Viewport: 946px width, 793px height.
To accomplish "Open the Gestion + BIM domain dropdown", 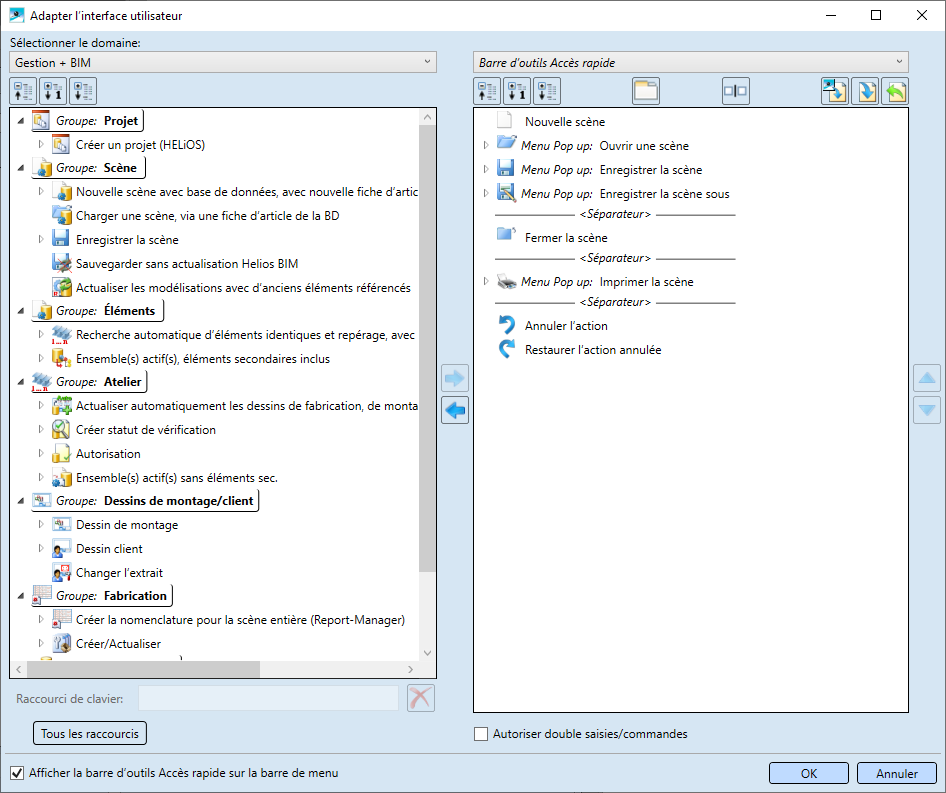I will pyautogui.click(x=223, y=62).
